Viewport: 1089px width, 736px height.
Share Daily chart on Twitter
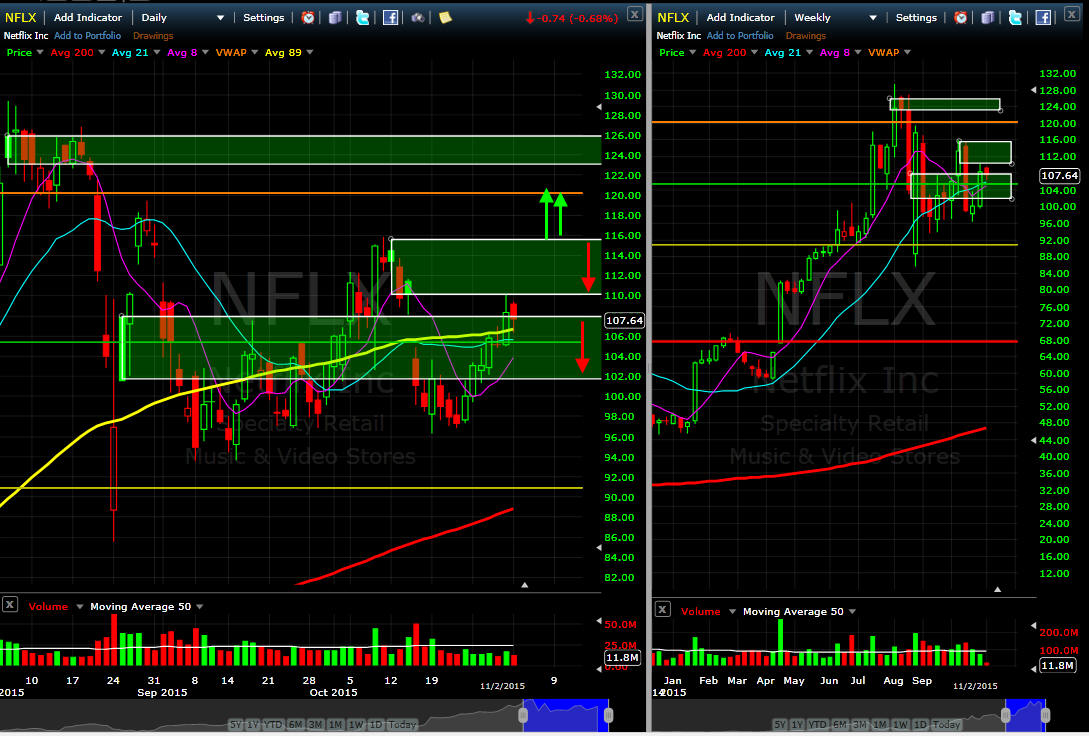pos(363,18)
